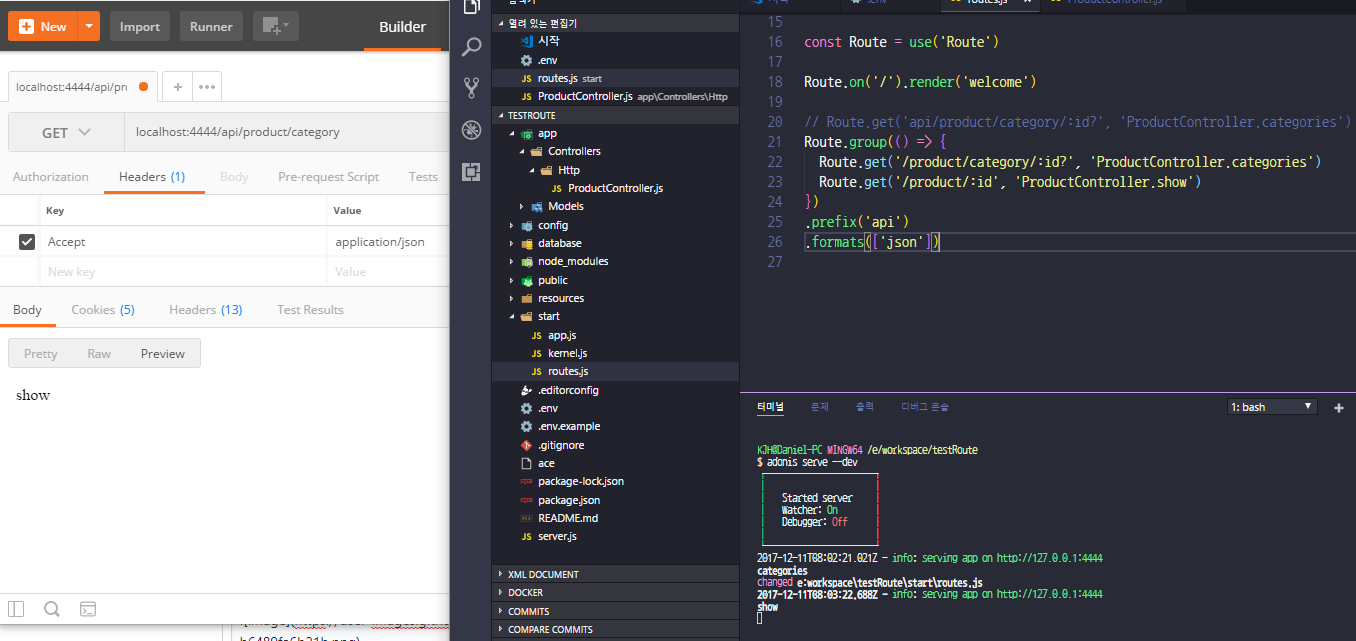Viewport: 1356px width, 641px height.
Task: Expand the DOCKER section
Action: (616, 592)
